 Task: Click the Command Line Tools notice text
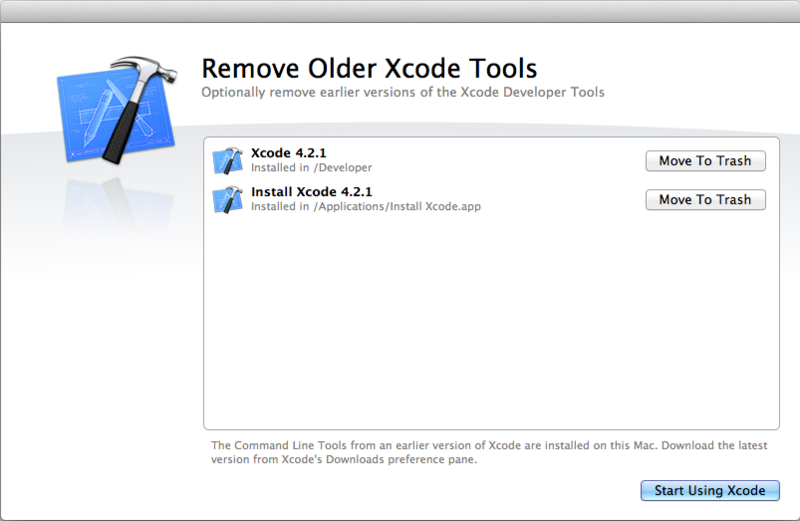pyautogui.click(x=489, y=452)
